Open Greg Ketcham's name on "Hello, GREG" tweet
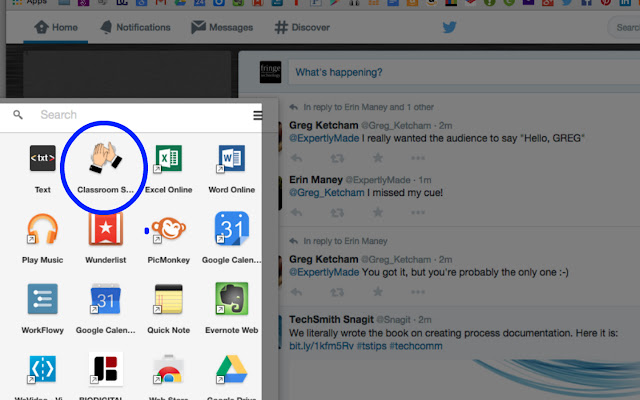The width and height of the screenshot is (640, 400). [x=324, y=125]
